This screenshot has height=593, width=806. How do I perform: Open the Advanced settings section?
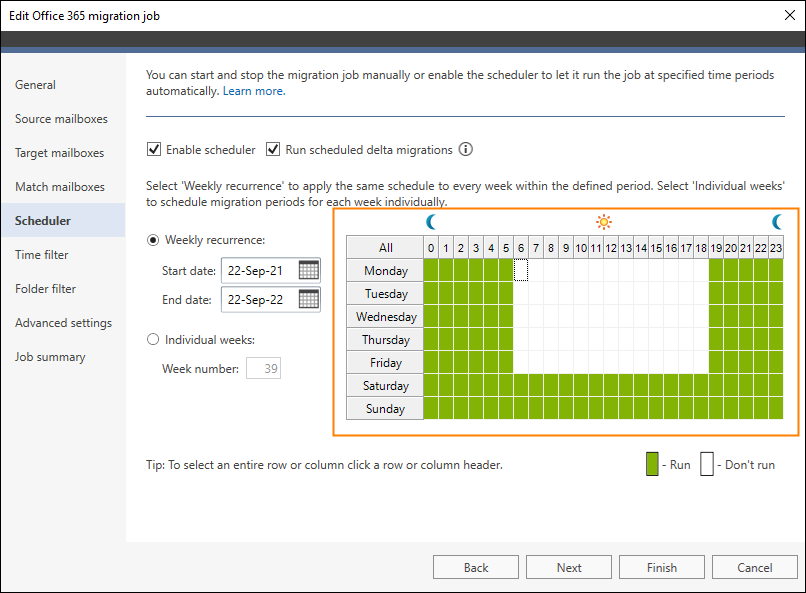click(x=63, y=323)
